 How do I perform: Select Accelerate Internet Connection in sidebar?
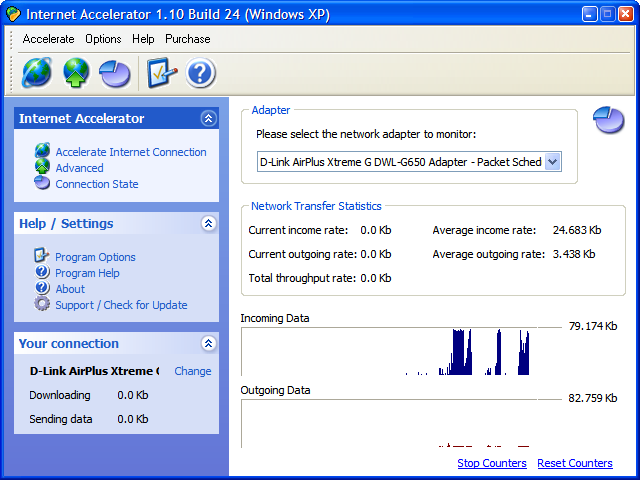pyautogui.click(x=131, y=152)
